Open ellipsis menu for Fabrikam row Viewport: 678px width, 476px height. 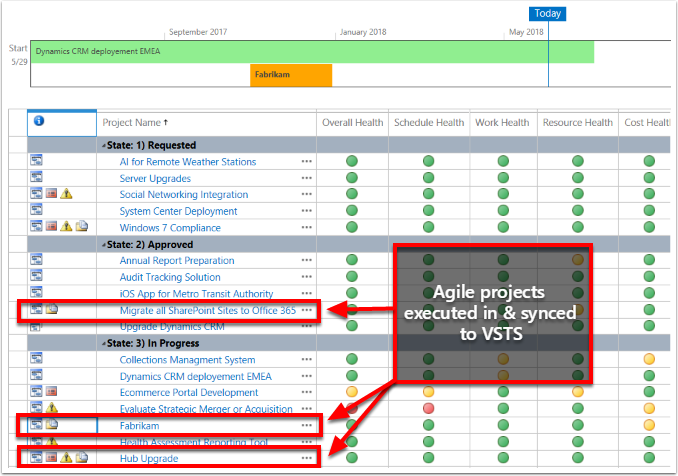(307, 425)
